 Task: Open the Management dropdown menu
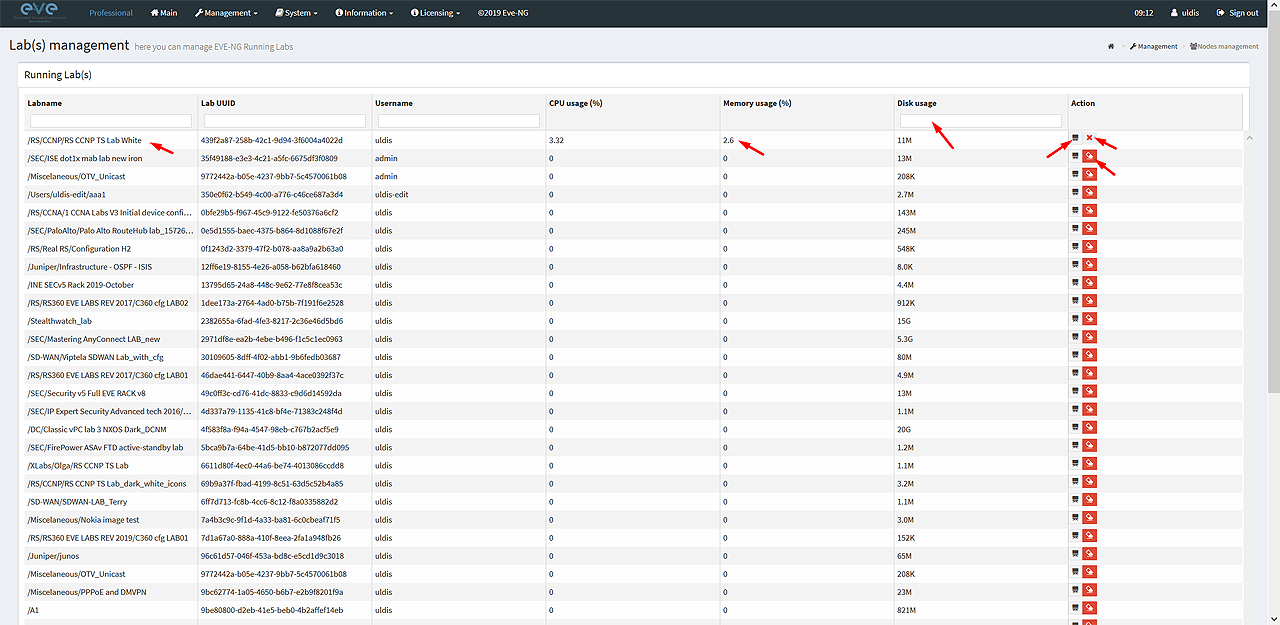[226, 13]
